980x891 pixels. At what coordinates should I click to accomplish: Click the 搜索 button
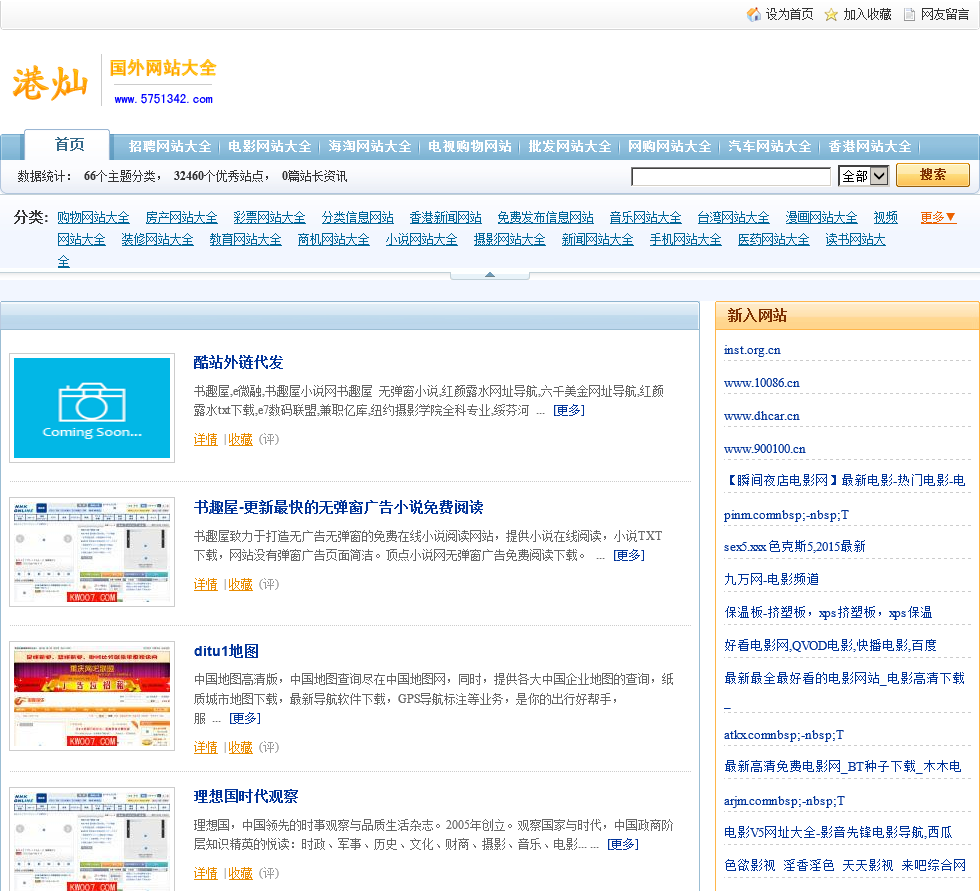(932, 175)
